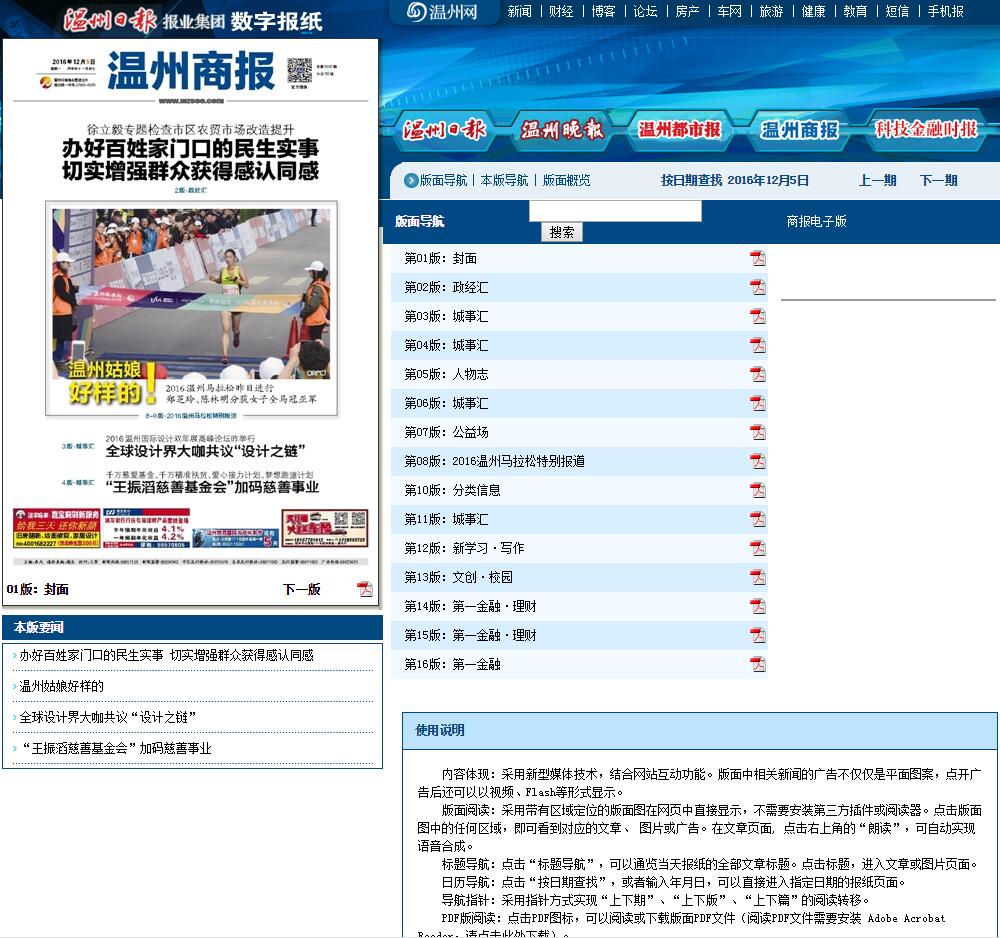Image resolution: width=1000 pixels, height=938 pixels.
Task: Switch to 温州晚报 newspaper tab
Action: click(561, 129)
